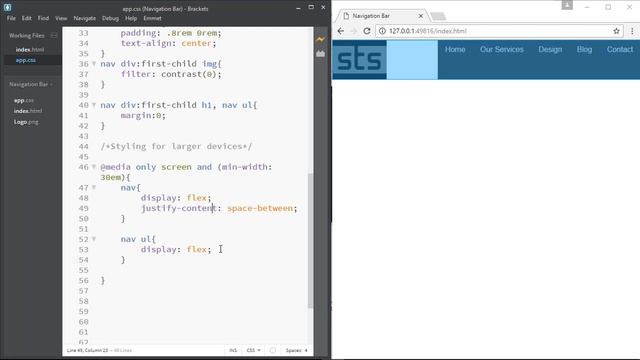
Task: Click the browser address bar URL
Action: [x=428, y=31]
